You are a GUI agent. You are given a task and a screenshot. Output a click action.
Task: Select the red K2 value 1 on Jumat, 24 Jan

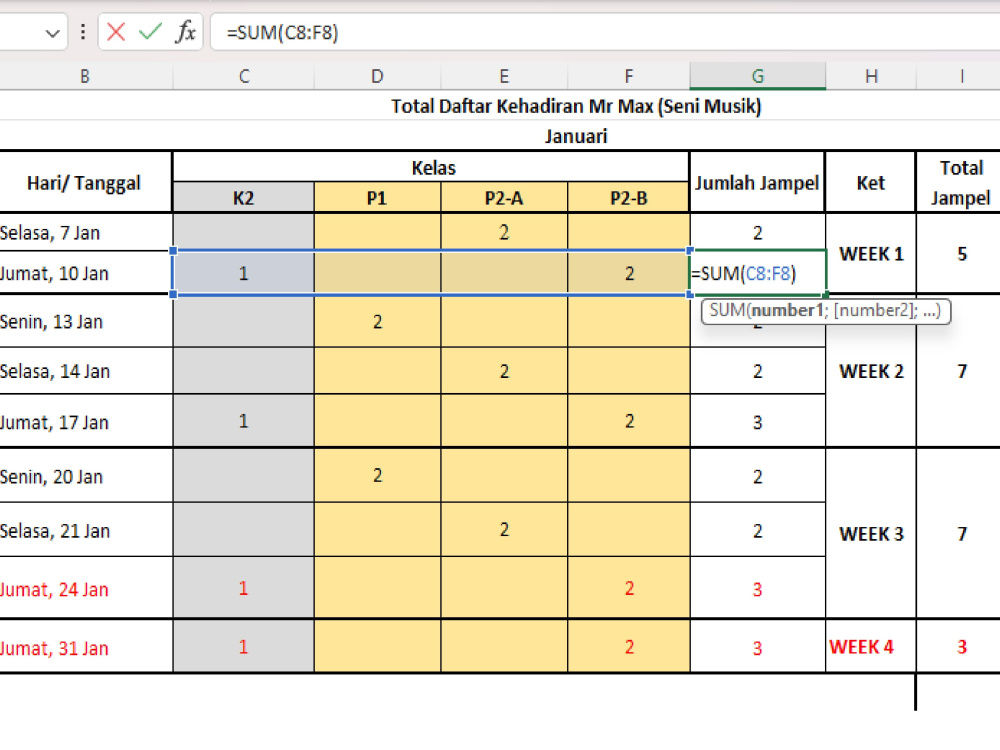(x=244, y=588)
